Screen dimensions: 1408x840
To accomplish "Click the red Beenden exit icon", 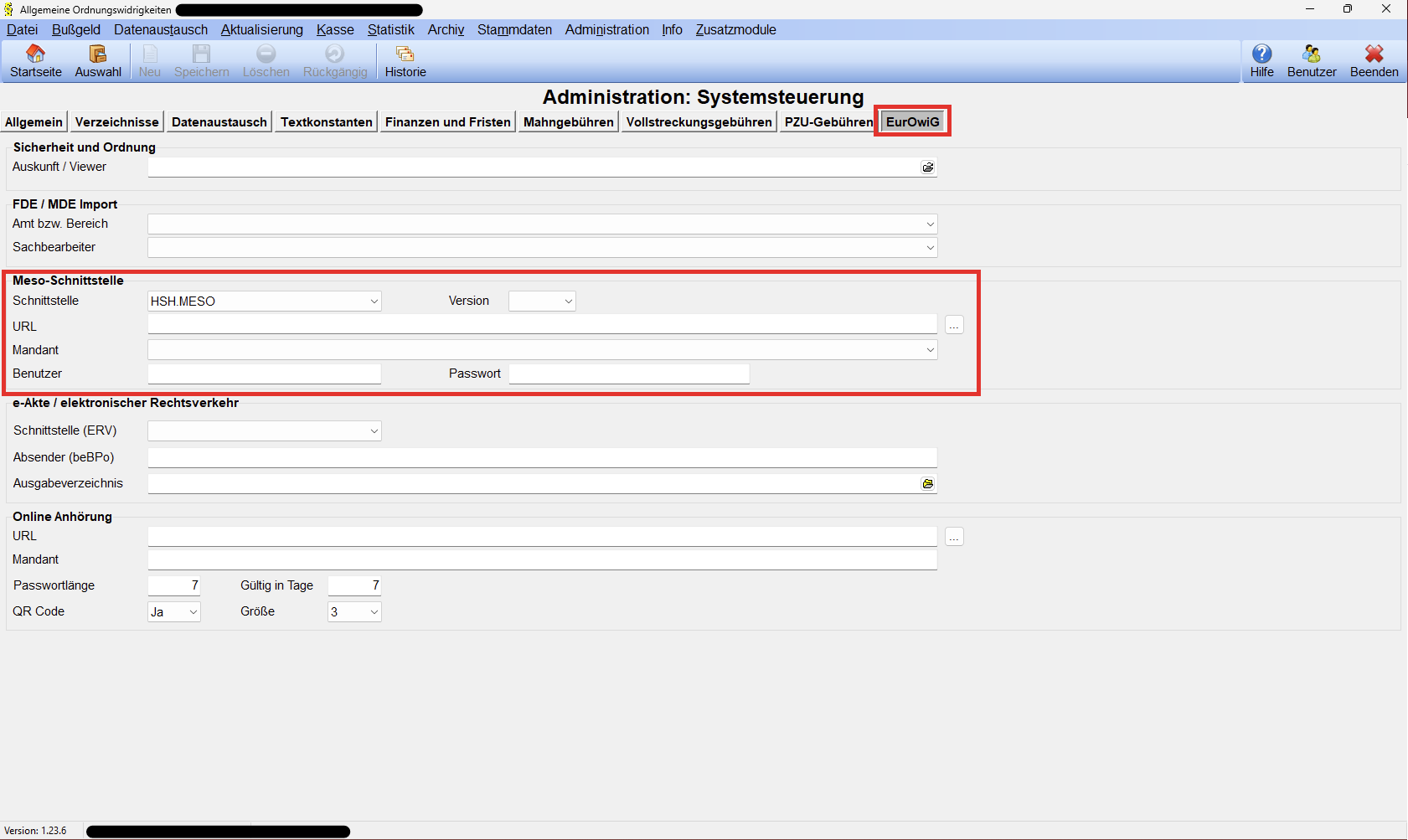I will pos(1374,54).
